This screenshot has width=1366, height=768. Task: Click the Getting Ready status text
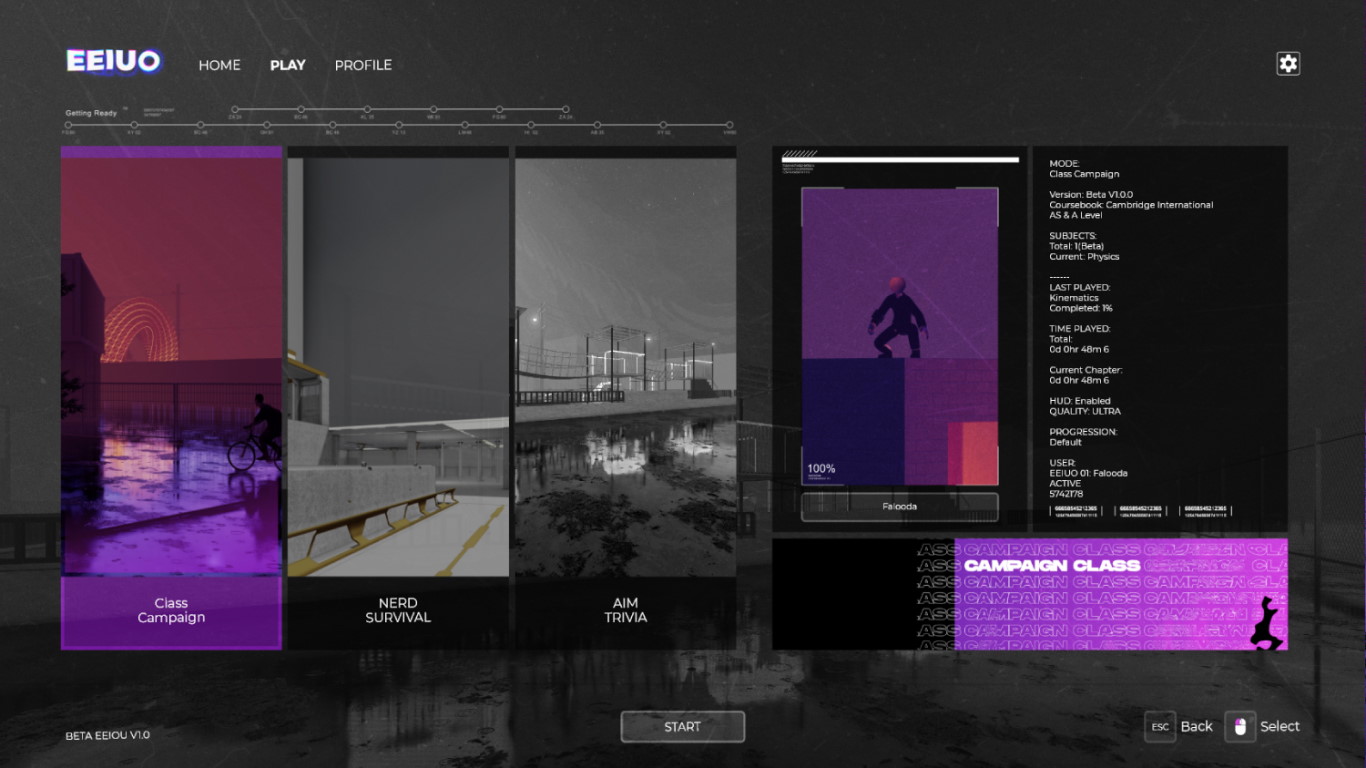click(x=91, y=113)
